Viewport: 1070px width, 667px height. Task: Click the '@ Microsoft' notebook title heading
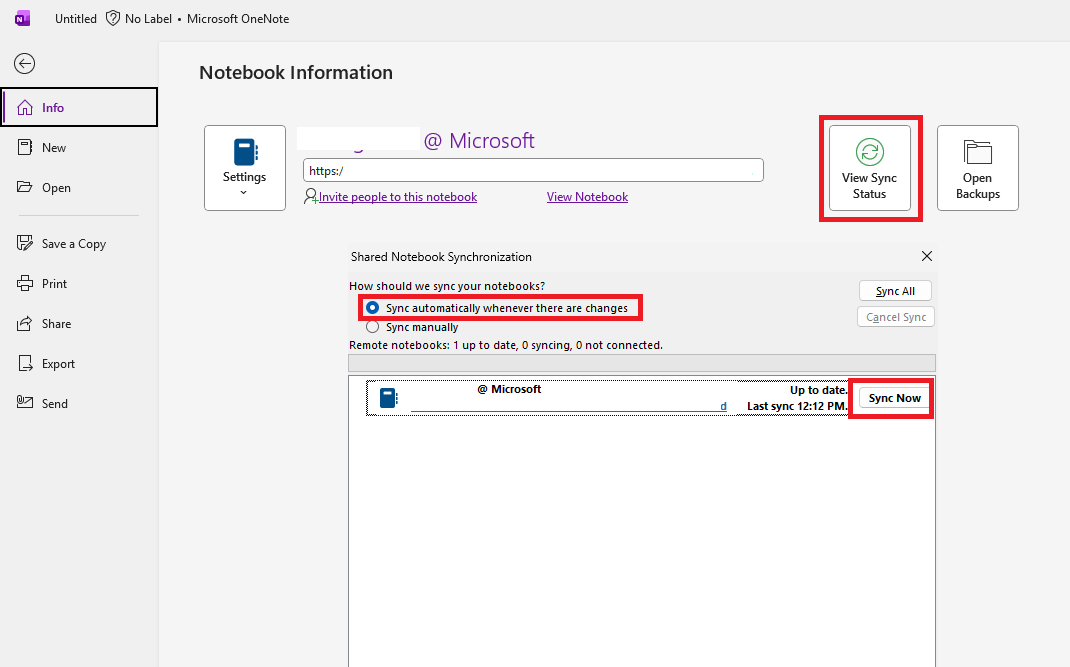coord(479,141)
